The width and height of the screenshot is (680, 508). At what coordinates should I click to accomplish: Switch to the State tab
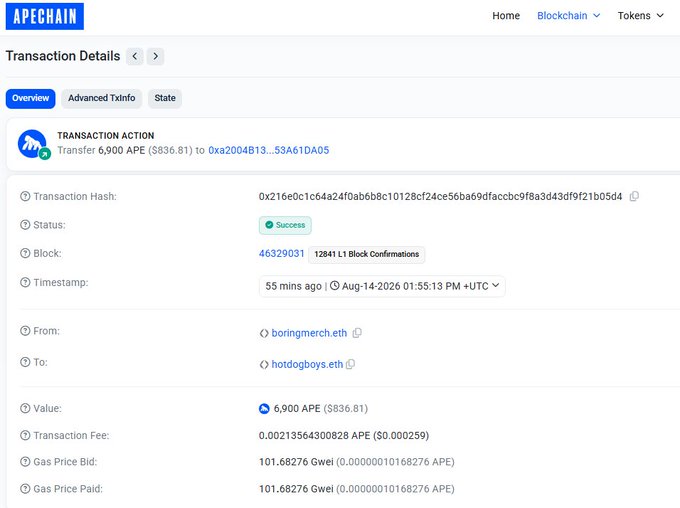tap(165, 98)
